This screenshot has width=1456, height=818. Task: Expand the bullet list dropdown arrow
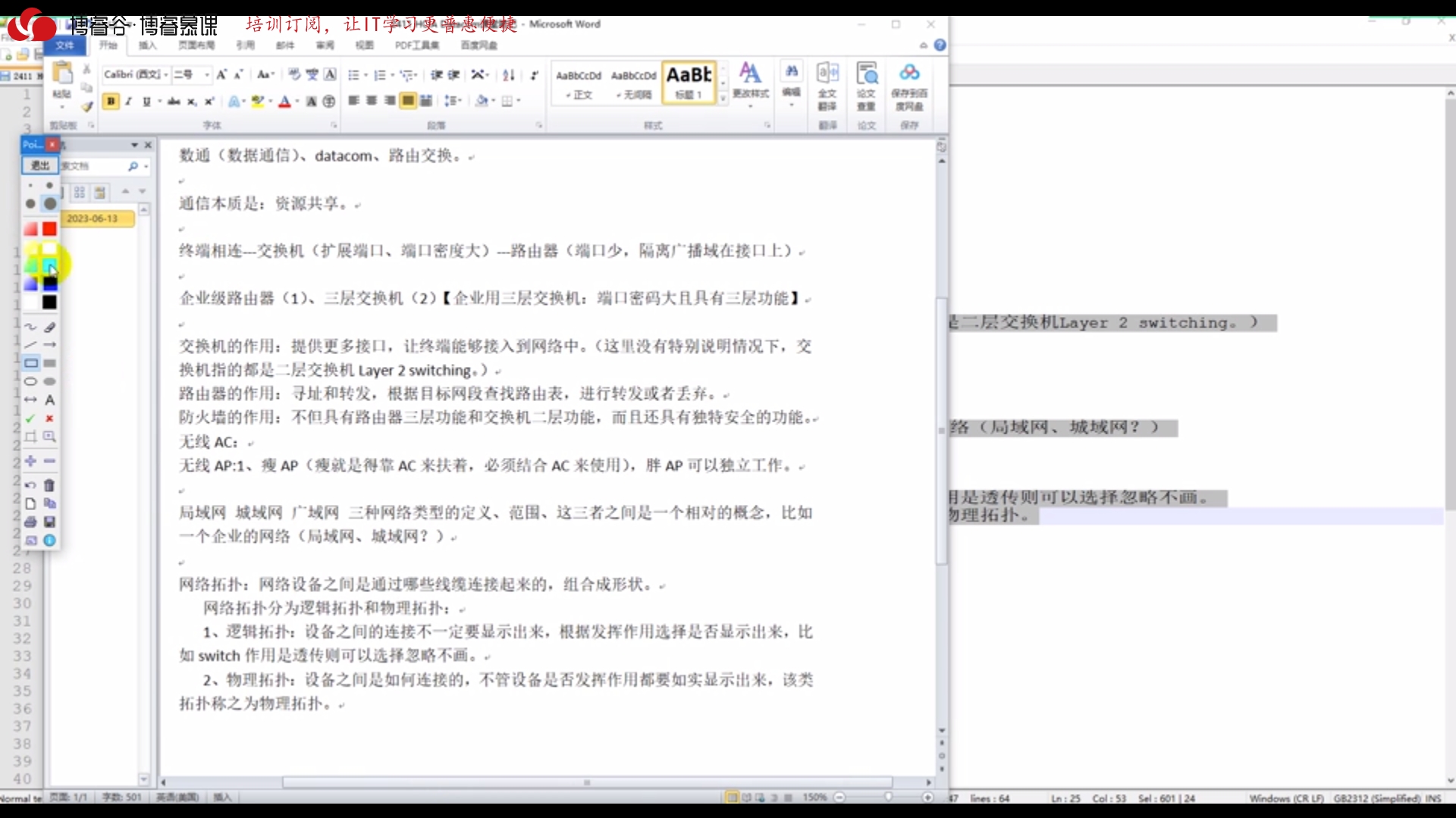[366, 74]
